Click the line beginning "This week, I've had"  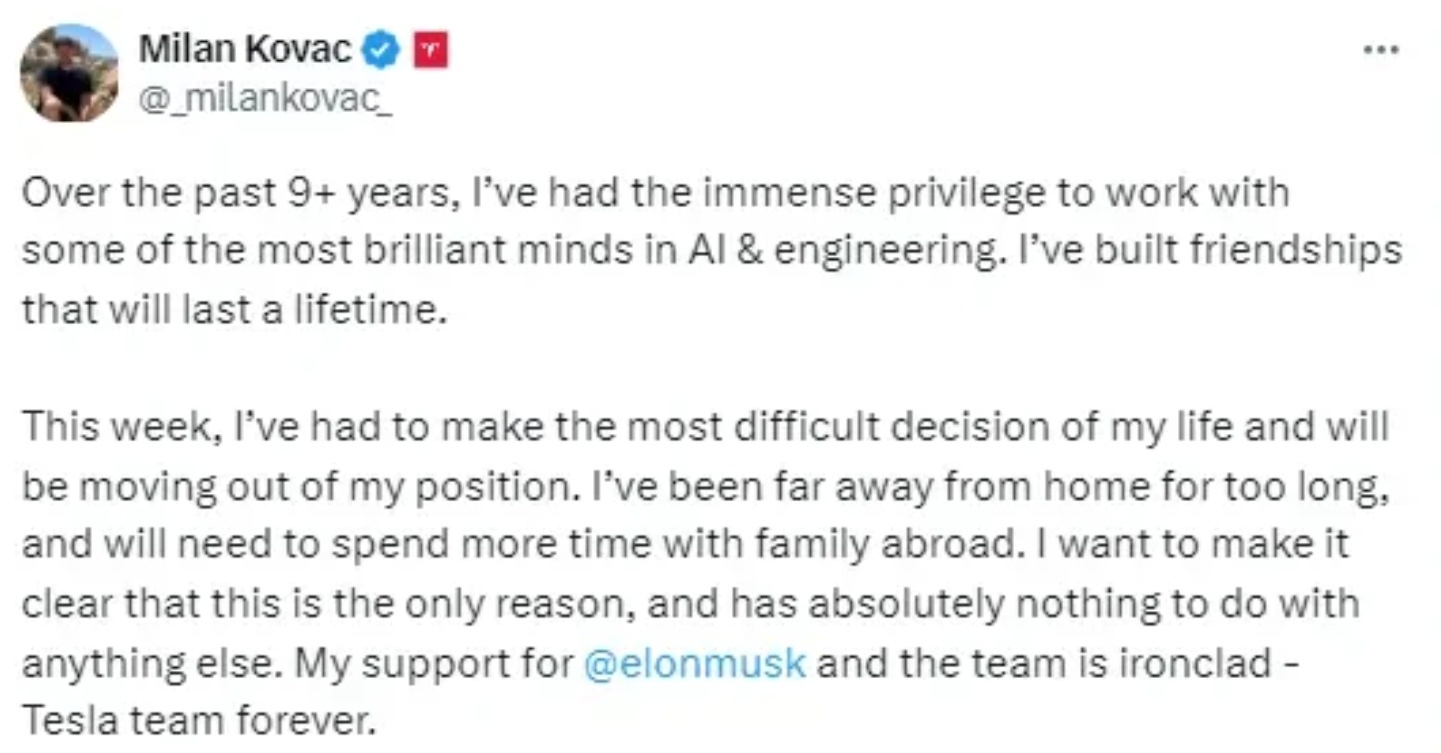[x=705, y=427]
